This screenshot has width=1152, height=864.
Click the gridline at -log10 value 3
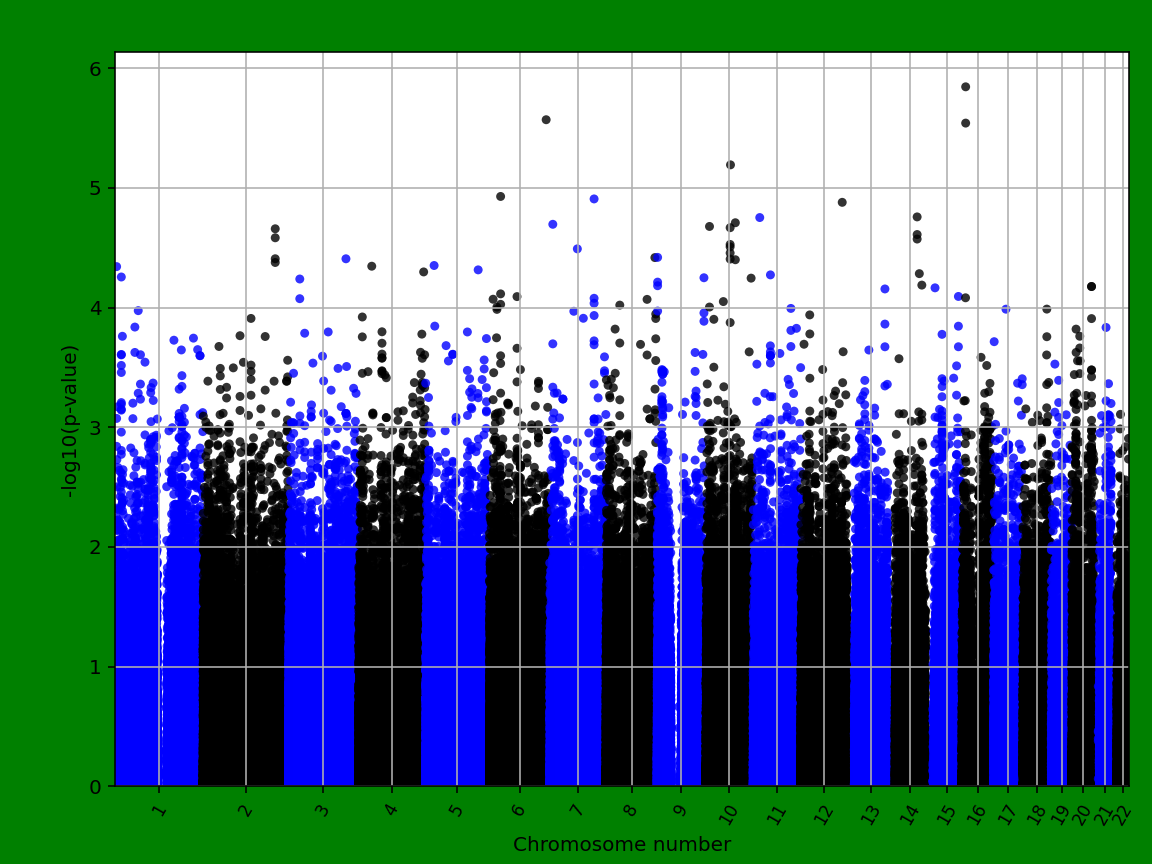coord(400,426)
